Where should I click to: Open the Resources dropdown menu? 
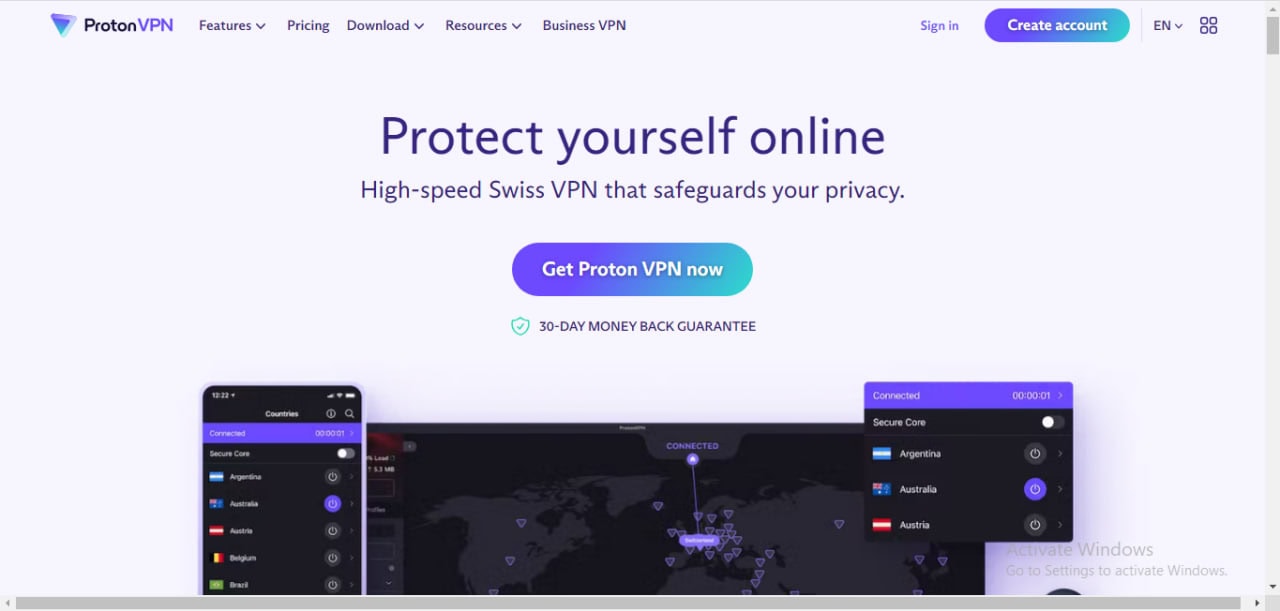tap(483, 25)
